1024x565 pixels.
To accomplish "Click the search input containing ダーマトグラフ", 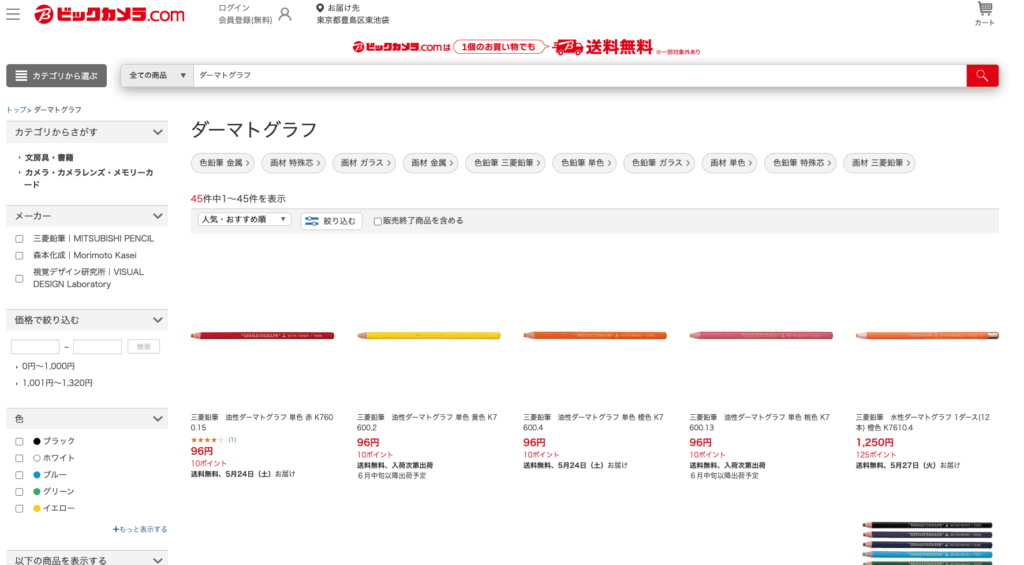I will [x=580, y=76].
